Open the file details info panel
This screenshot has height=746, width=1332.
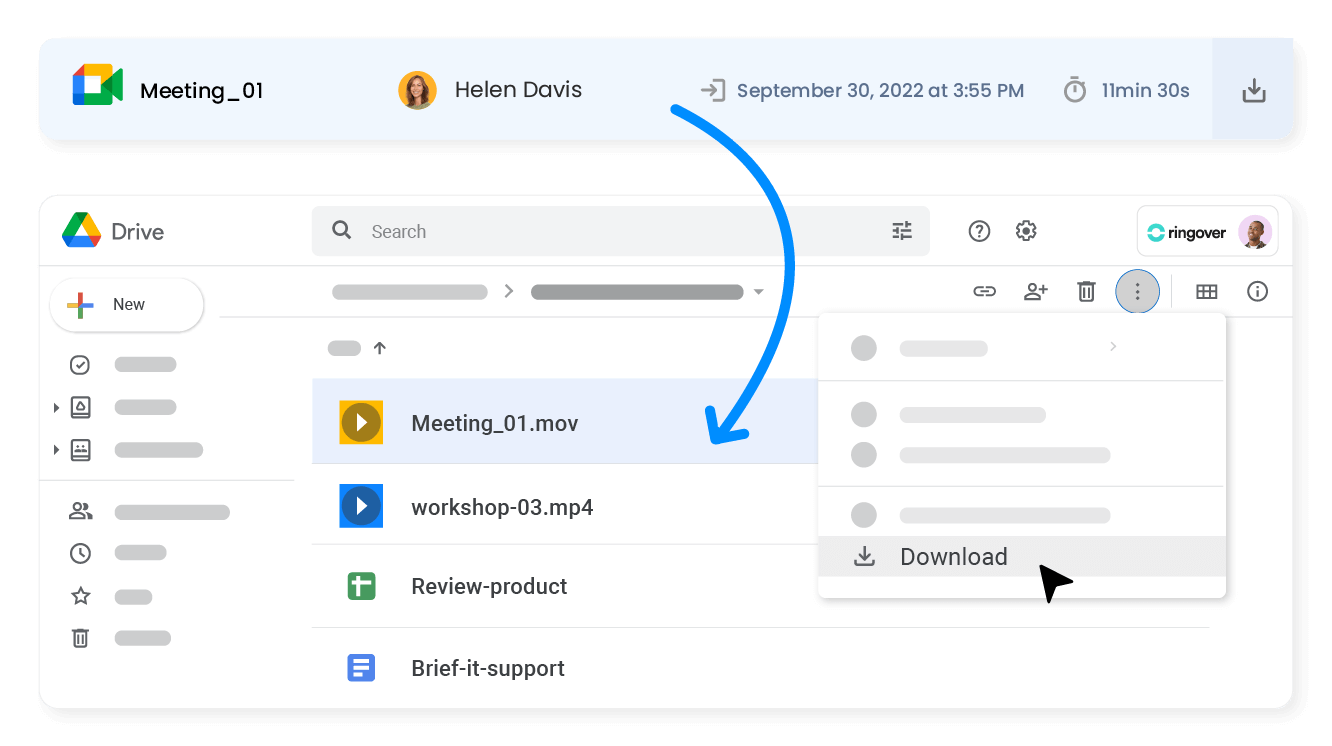point(1258,291)
